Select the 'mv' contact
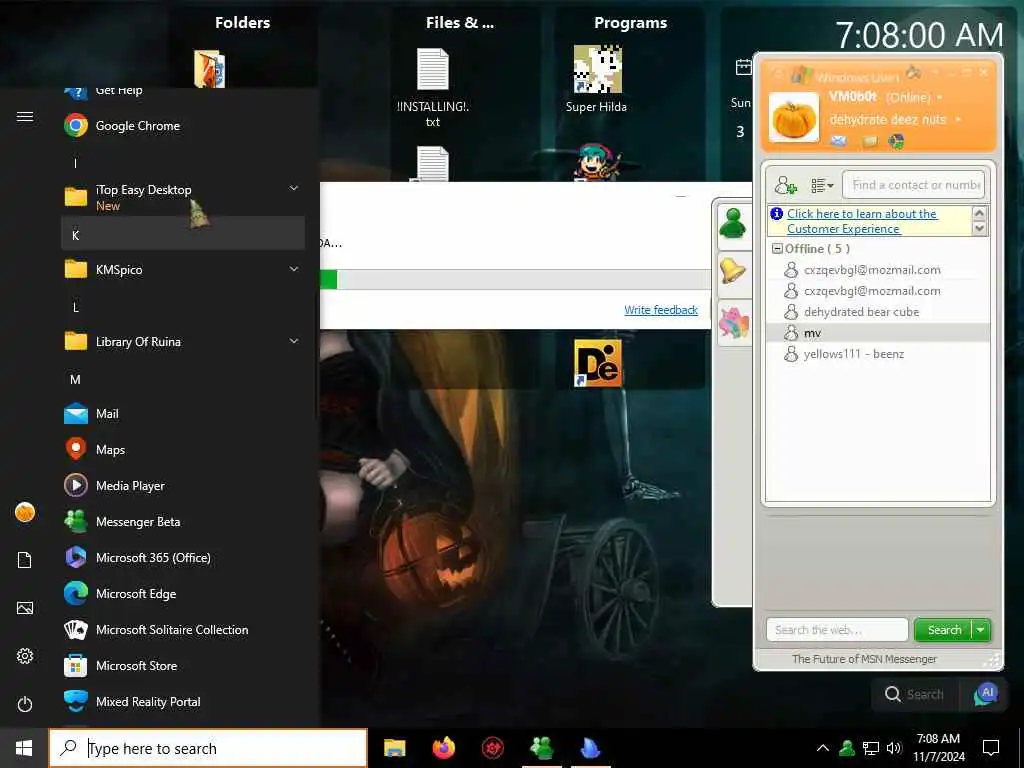The width and height of the screenshot is (1024, 768). pos(878,332)
